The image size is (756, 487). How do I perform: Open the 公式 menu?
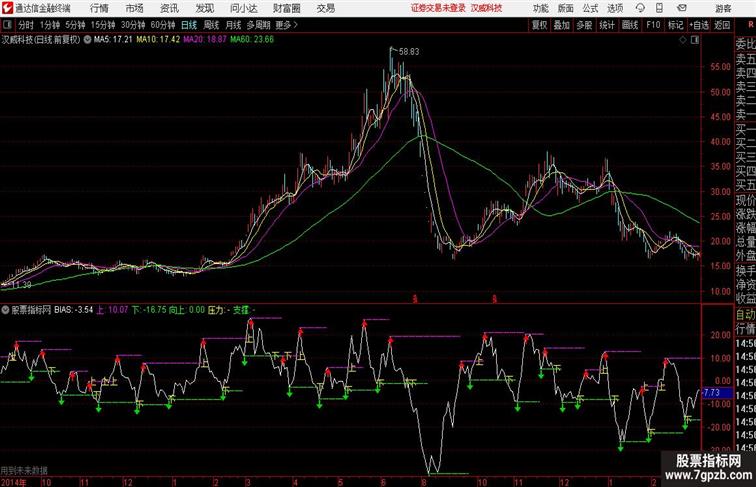coord(590,8)
